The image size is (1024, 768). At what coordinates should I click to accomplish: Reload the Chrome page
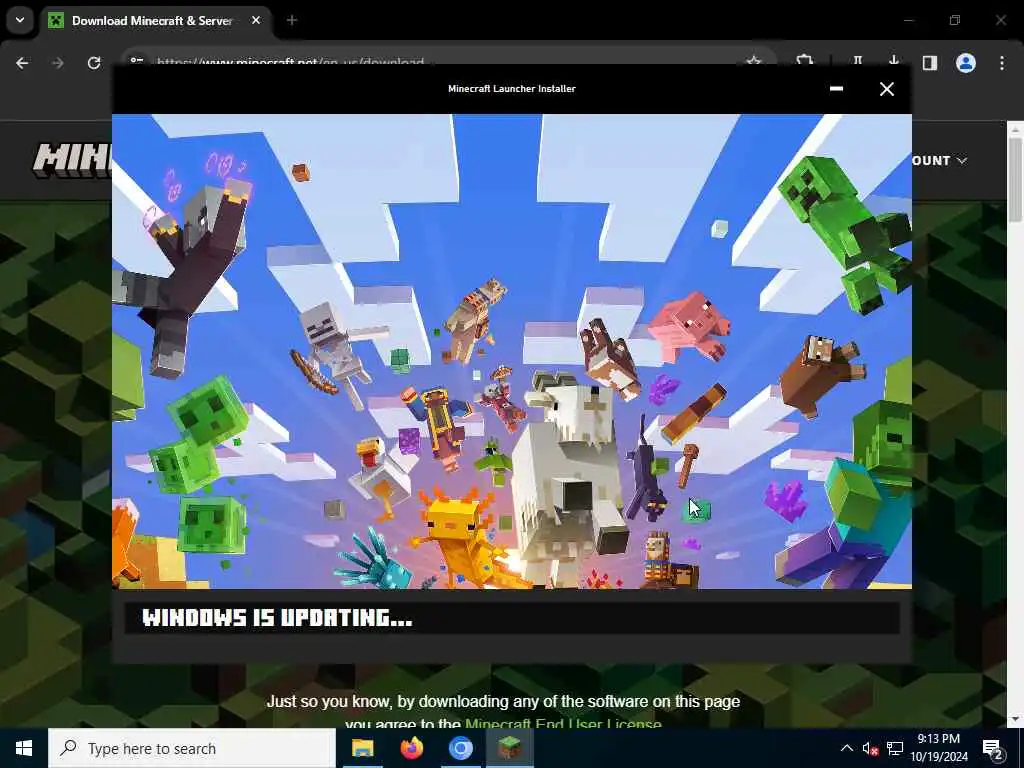(94, 63)
